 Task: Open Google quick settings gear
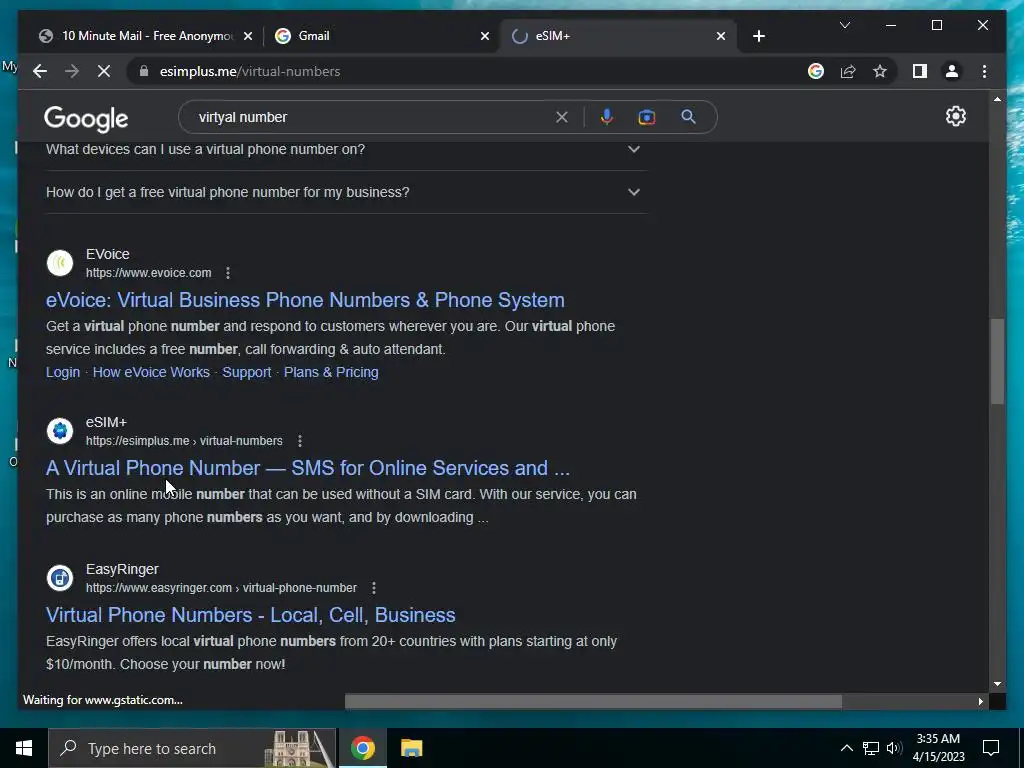(x=955, y=116)
